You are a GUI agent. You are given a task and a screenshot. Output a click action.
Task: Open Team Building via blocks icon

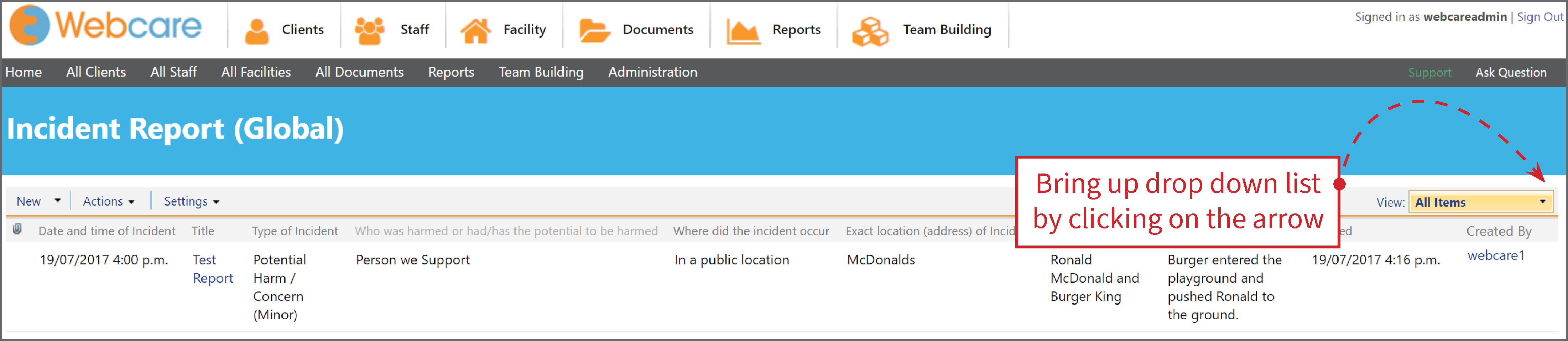point(870,32)
